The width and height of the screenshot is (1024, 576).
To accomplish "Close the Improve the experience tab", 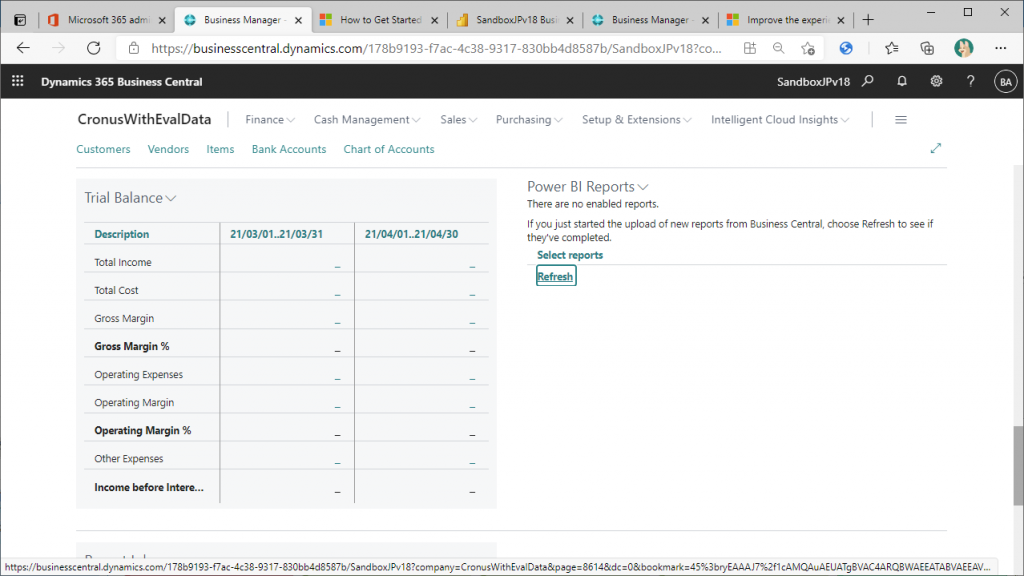I will pyautogui.click(x=841, y=20).
